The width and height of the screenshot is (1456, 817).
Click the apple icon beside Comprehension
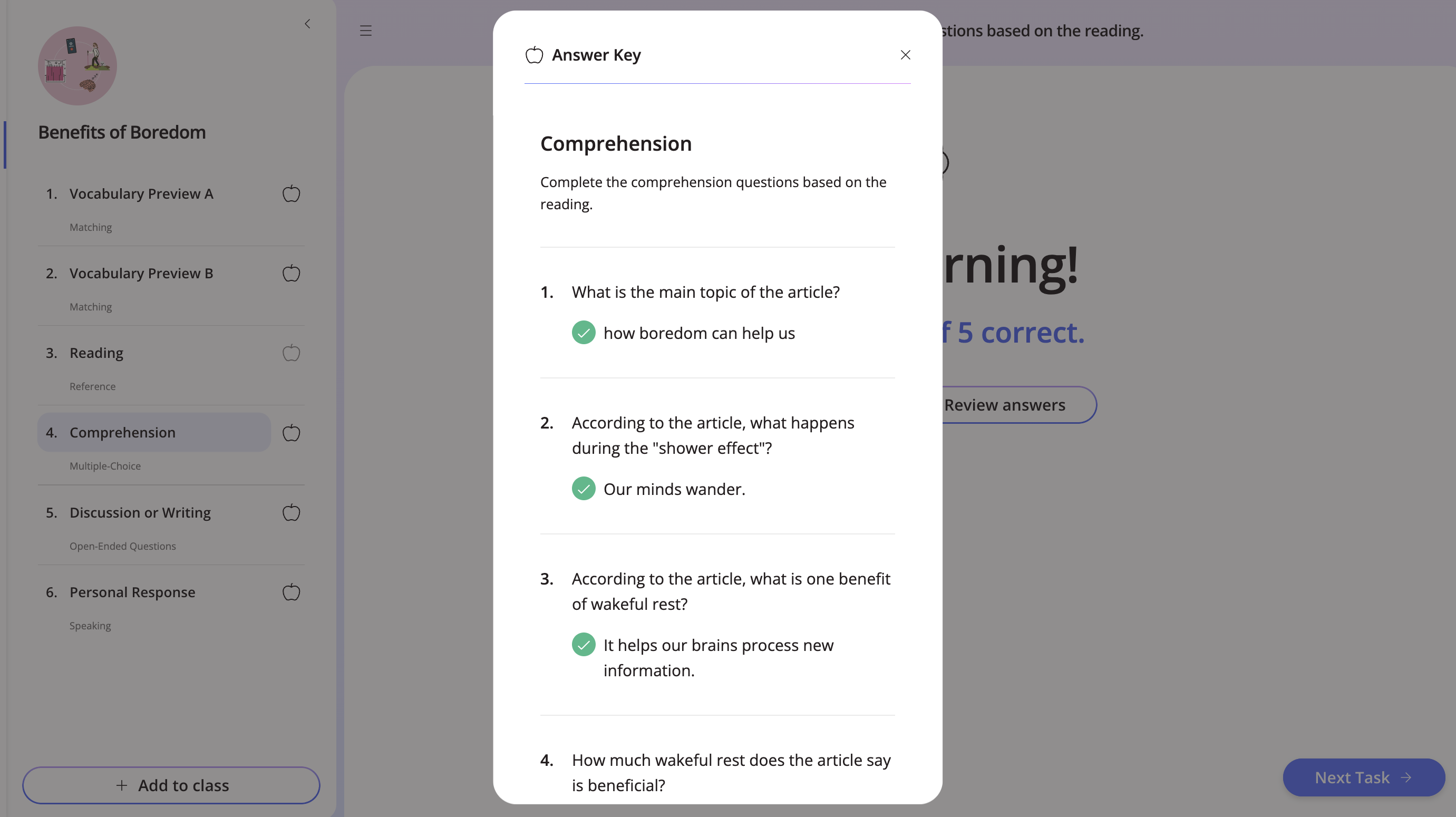coord(291,433)
